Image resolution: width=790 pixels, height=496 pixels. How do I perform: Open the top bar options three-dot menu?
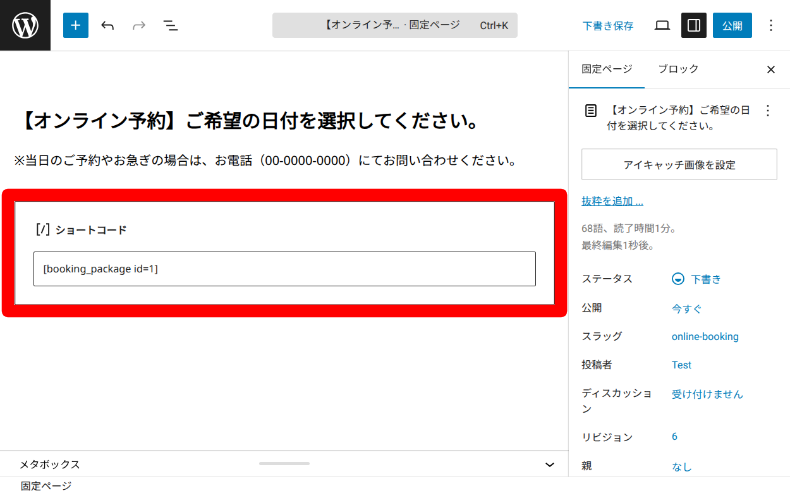(771, 25)
